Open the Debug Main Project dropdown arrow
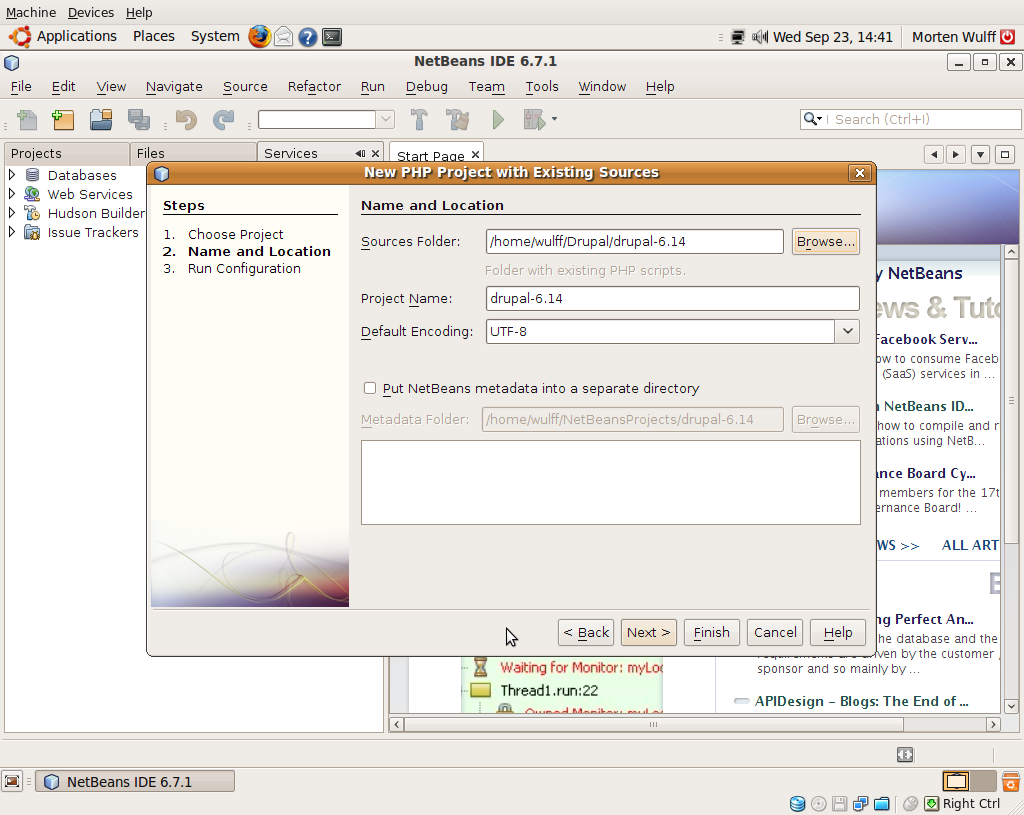 554,119
